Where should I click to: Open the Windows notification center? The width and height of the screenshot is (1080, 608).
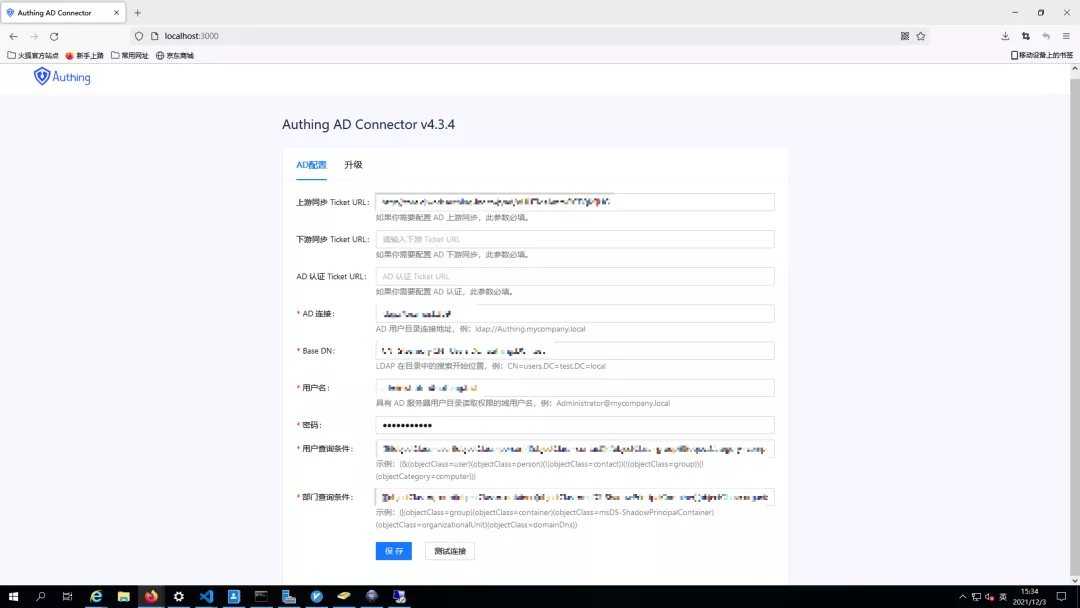1061,596
